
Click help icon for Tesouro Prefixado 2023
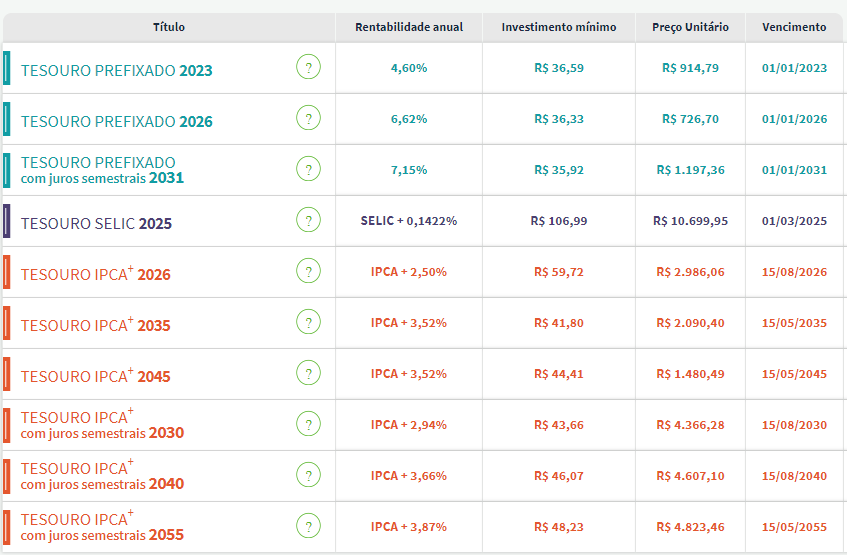point(308,68)
